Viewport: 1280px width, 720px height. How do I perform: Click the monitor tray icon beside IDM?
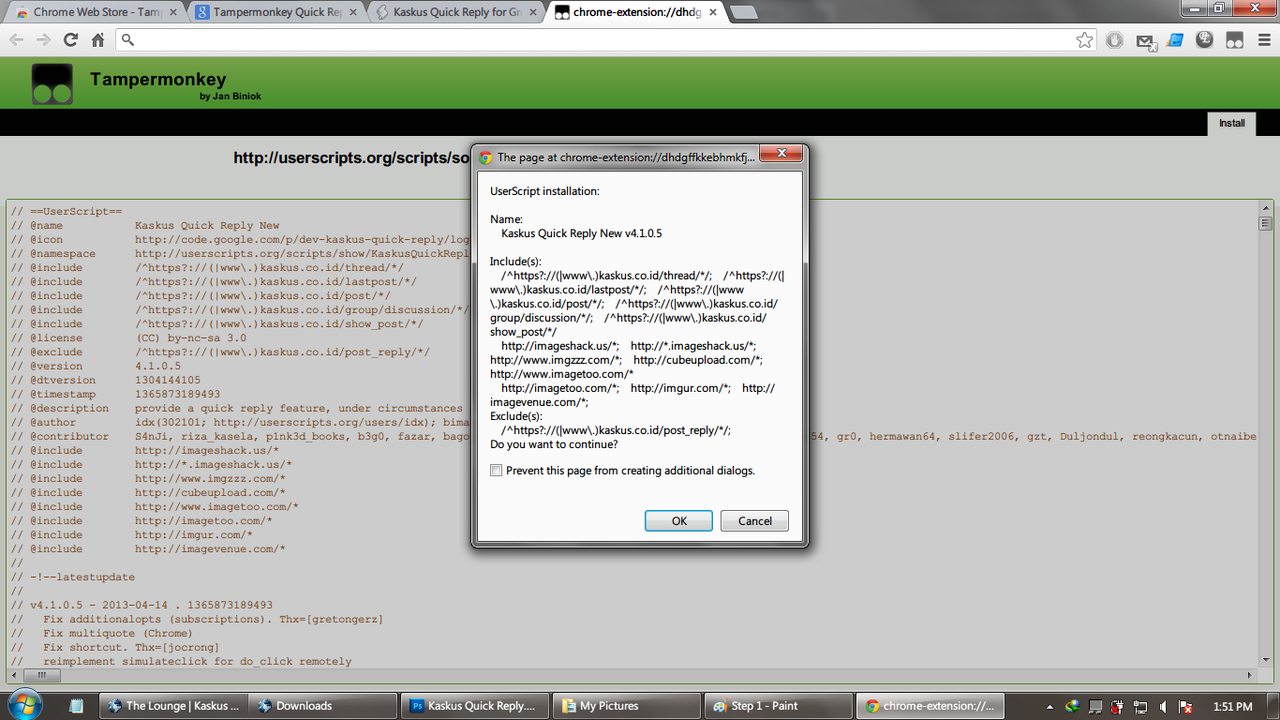tap(1096, 706)
